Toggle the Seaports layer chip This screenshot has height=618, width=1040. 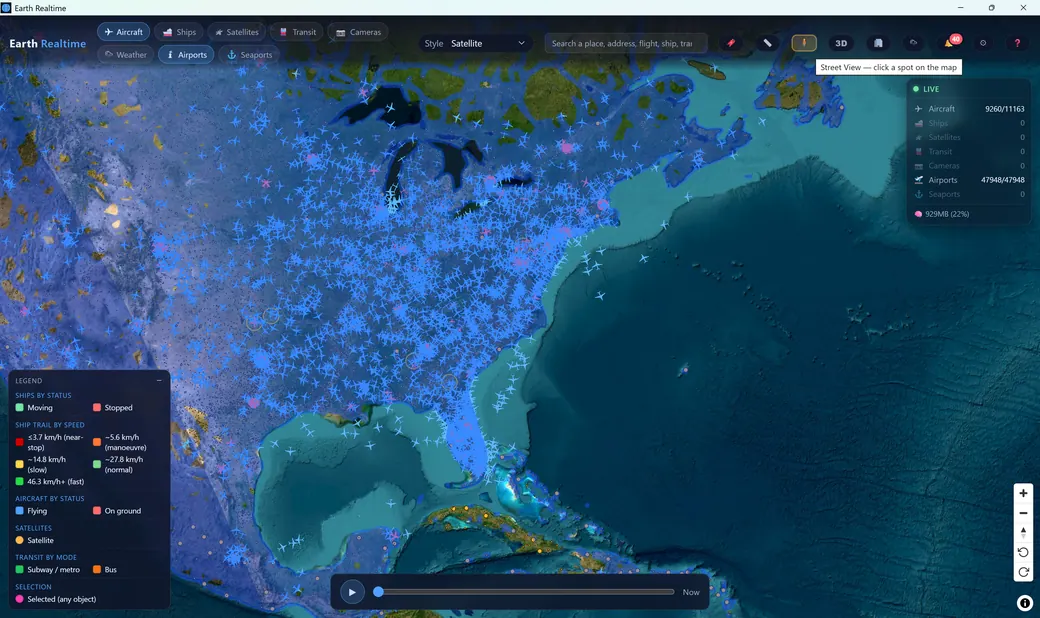point(249,54)
